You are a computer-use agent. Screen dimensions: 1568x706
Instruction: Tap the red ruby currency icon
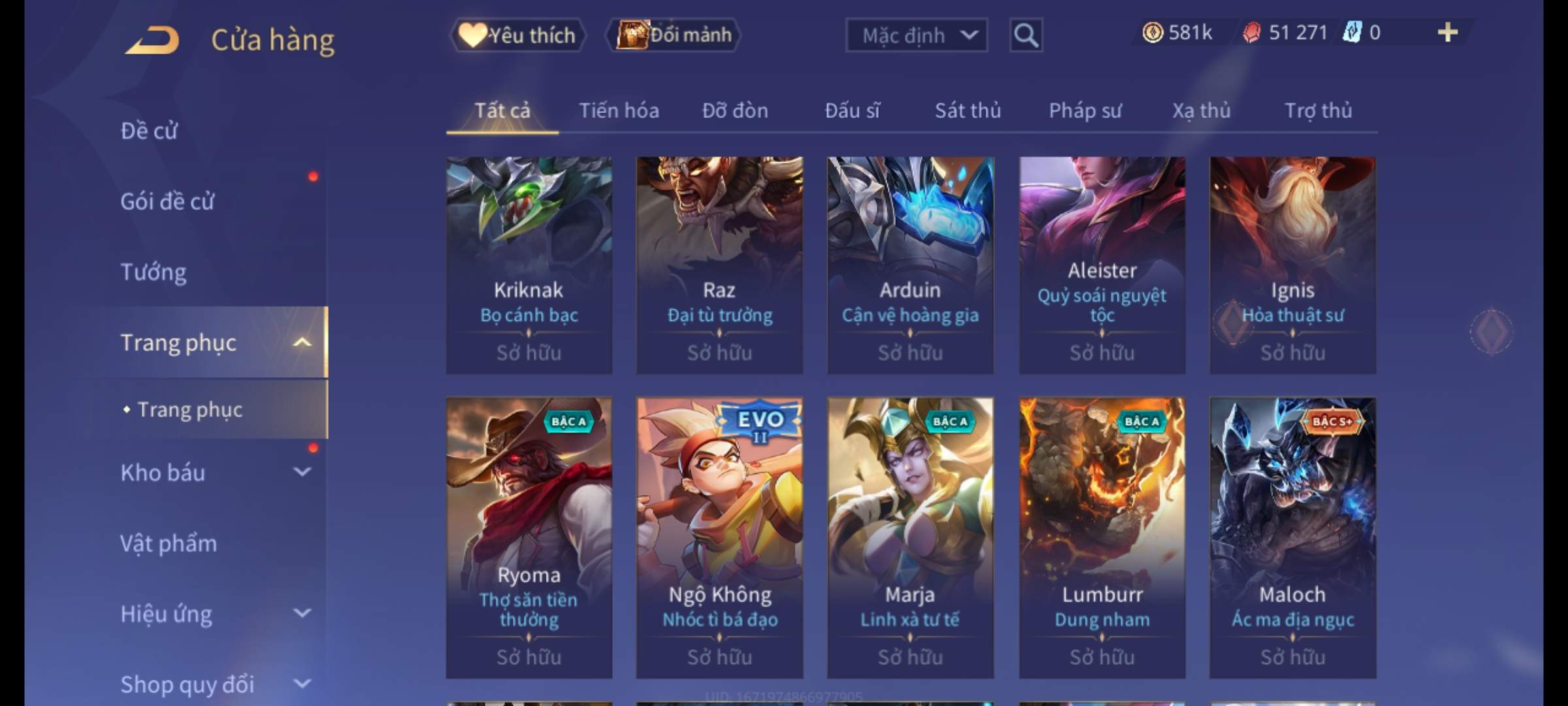tap(1252, 33)
